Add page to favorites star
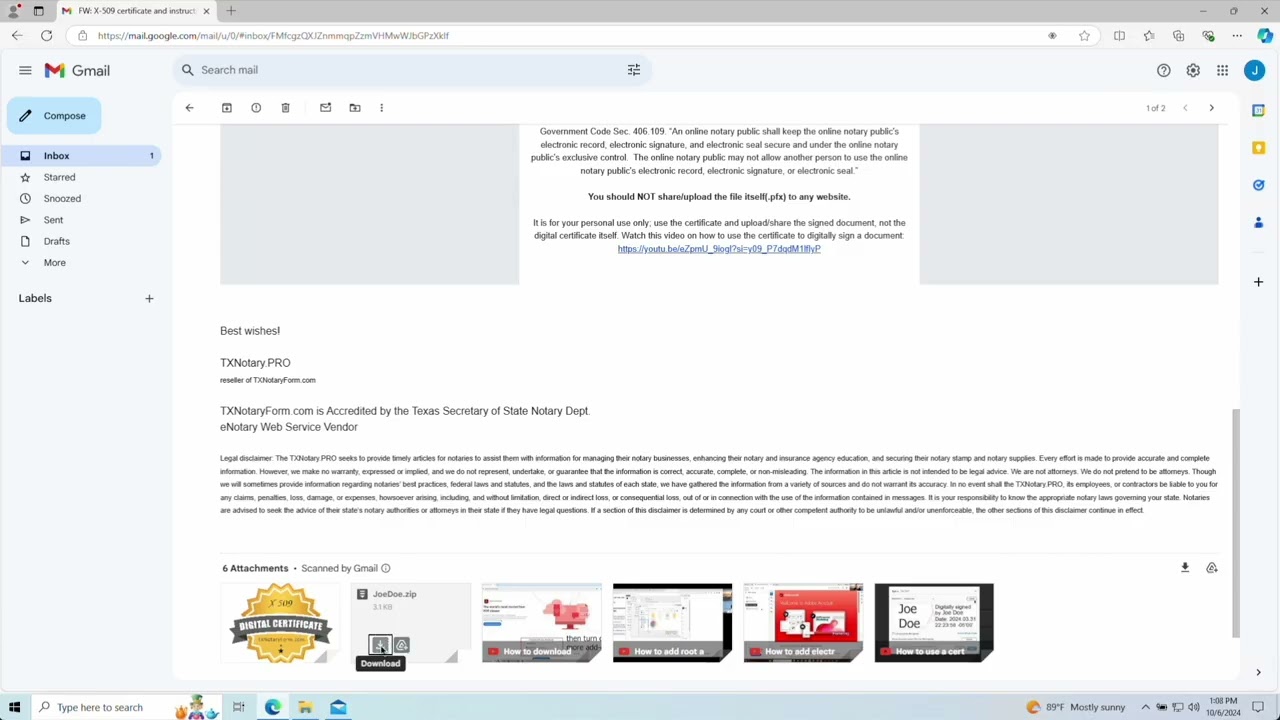The width and height of the screenshot is (1280, 720). (x=1084, y=36)
